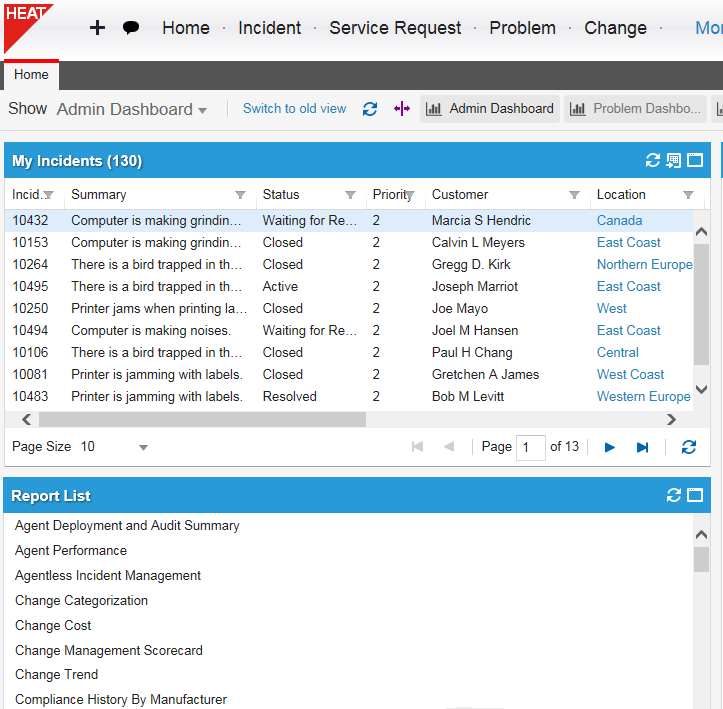Refresh the Report List panel
This screenshot has width=723, height=709.
pos(673,495)
